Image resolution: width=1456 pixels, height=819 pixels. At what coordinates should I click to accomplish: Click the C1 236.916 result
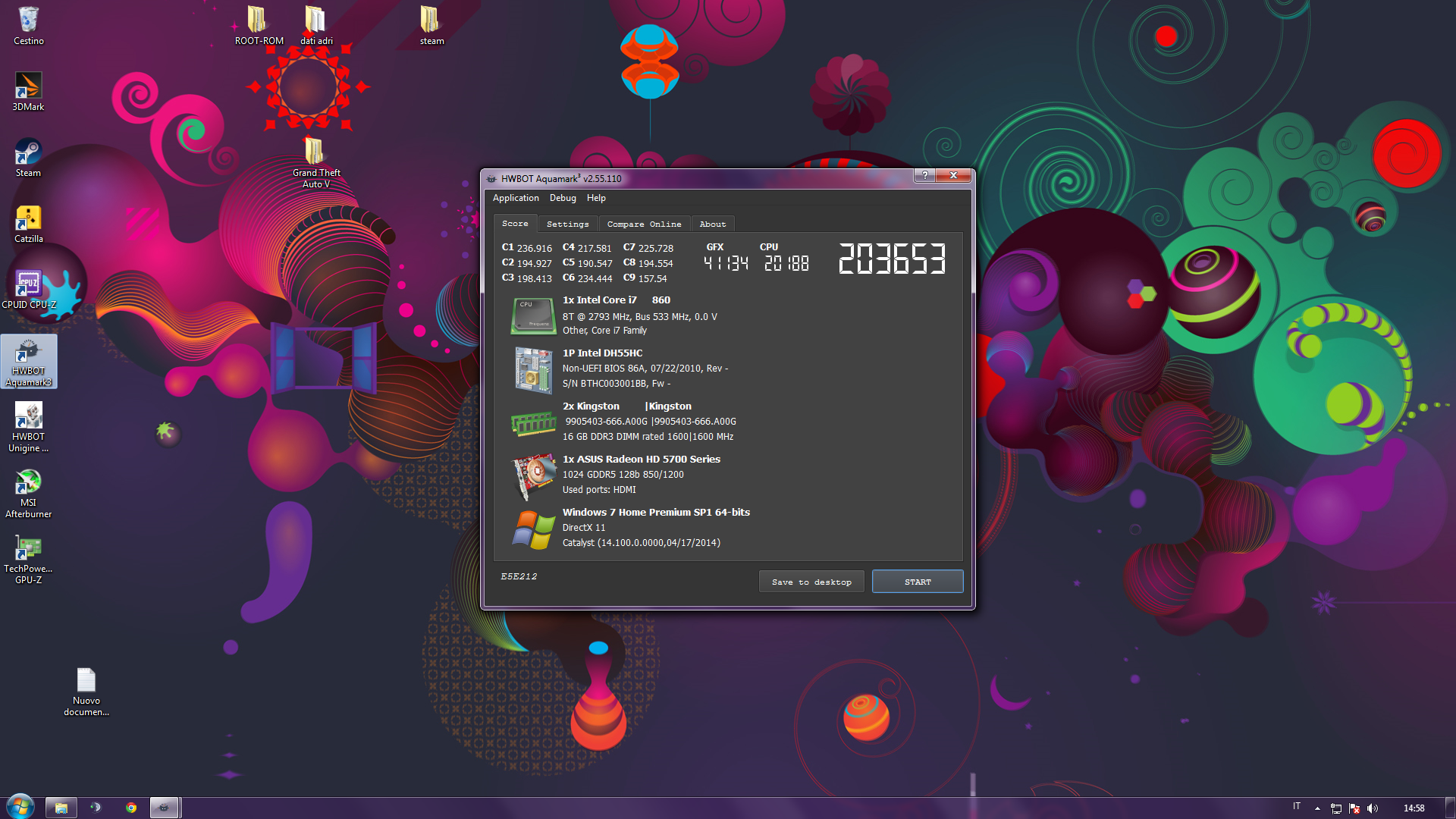coord(527,248)
